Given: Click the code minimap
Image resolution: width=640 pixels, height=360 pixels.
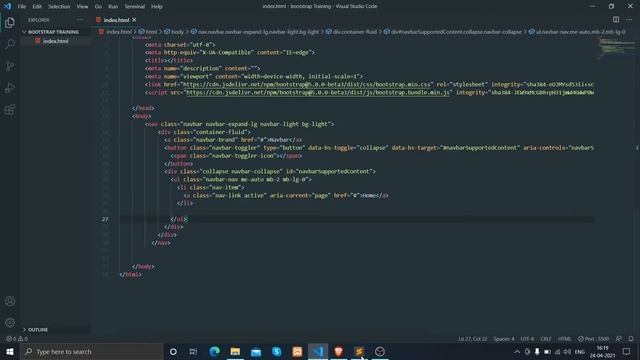Looking at the screenshot, I should (616, 48).
